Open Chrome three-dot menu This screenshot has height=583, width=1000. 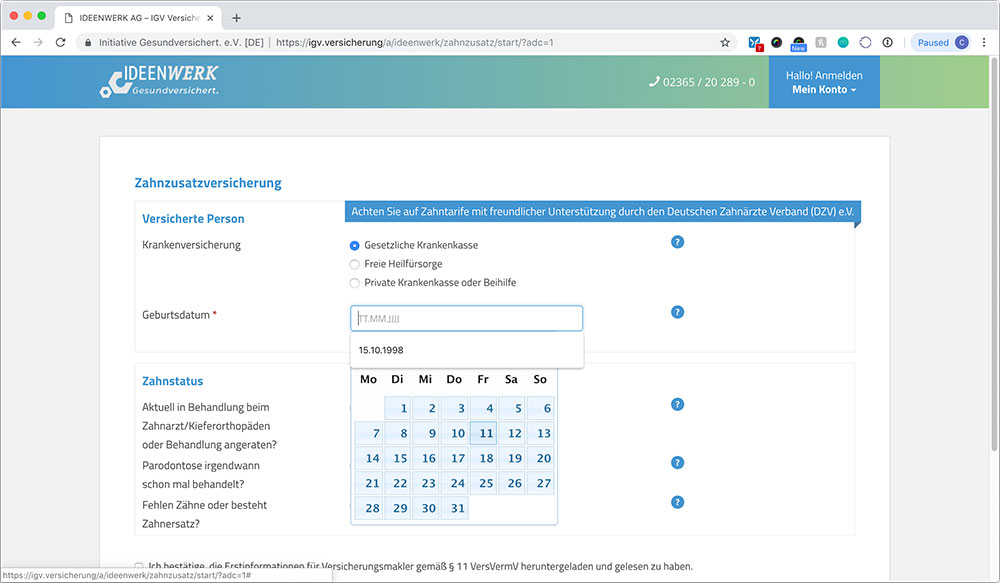coord(984,43)
